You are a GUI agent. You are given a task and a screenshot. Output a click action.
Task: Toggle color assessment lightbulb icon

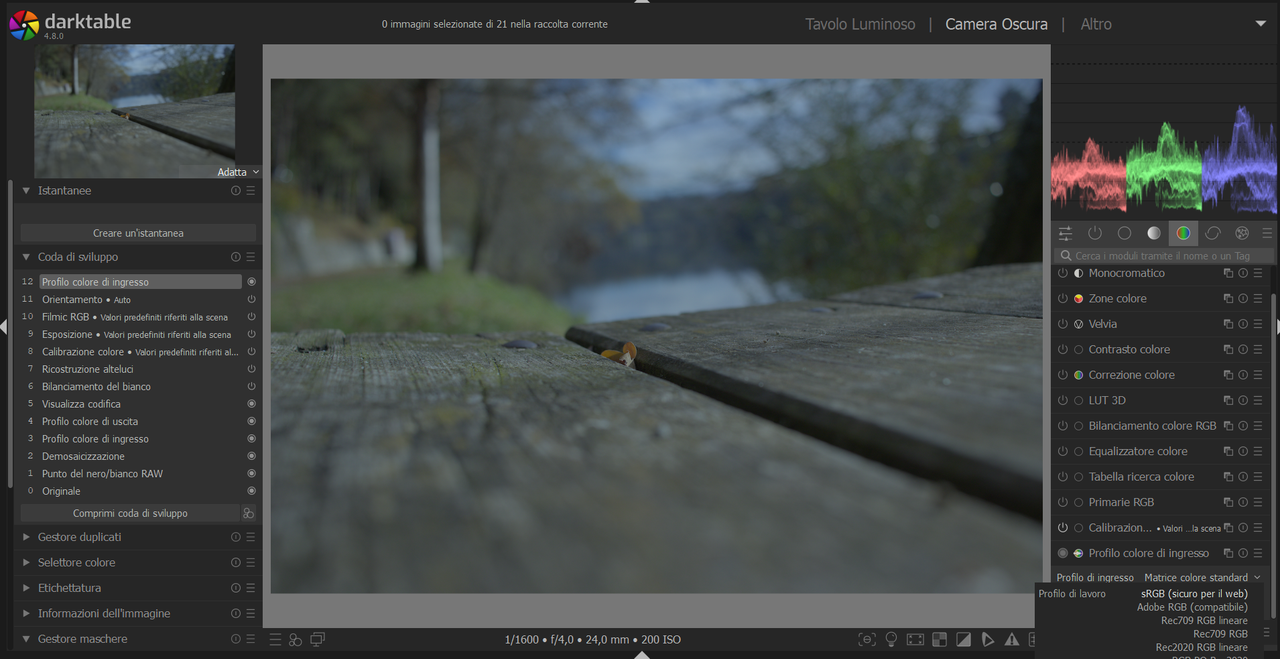[x=891, y=639]
